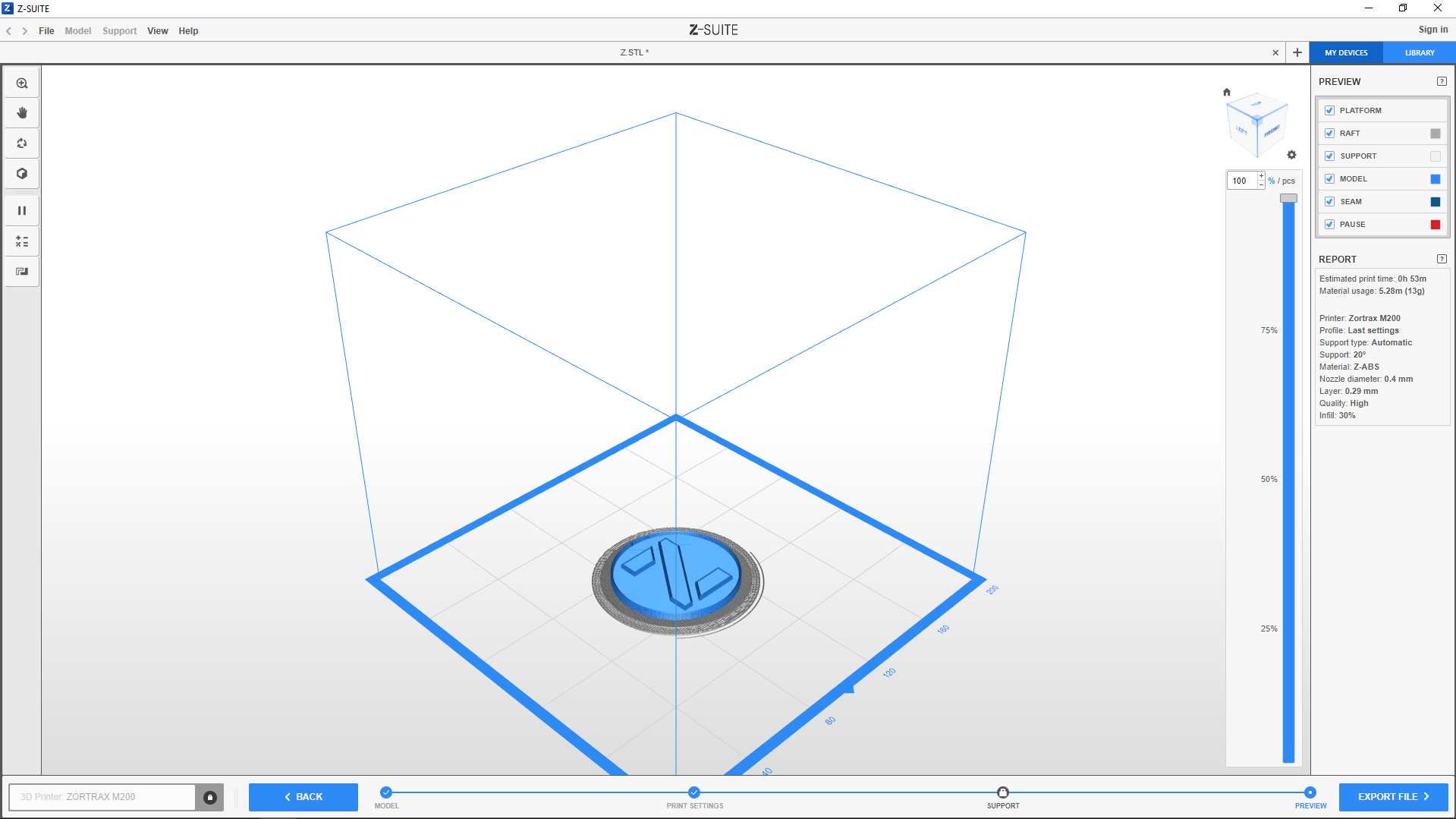This screenshot has height=819, width=1456.
Task: Click the REPORT help question icon
Action: pos(1442,259)
